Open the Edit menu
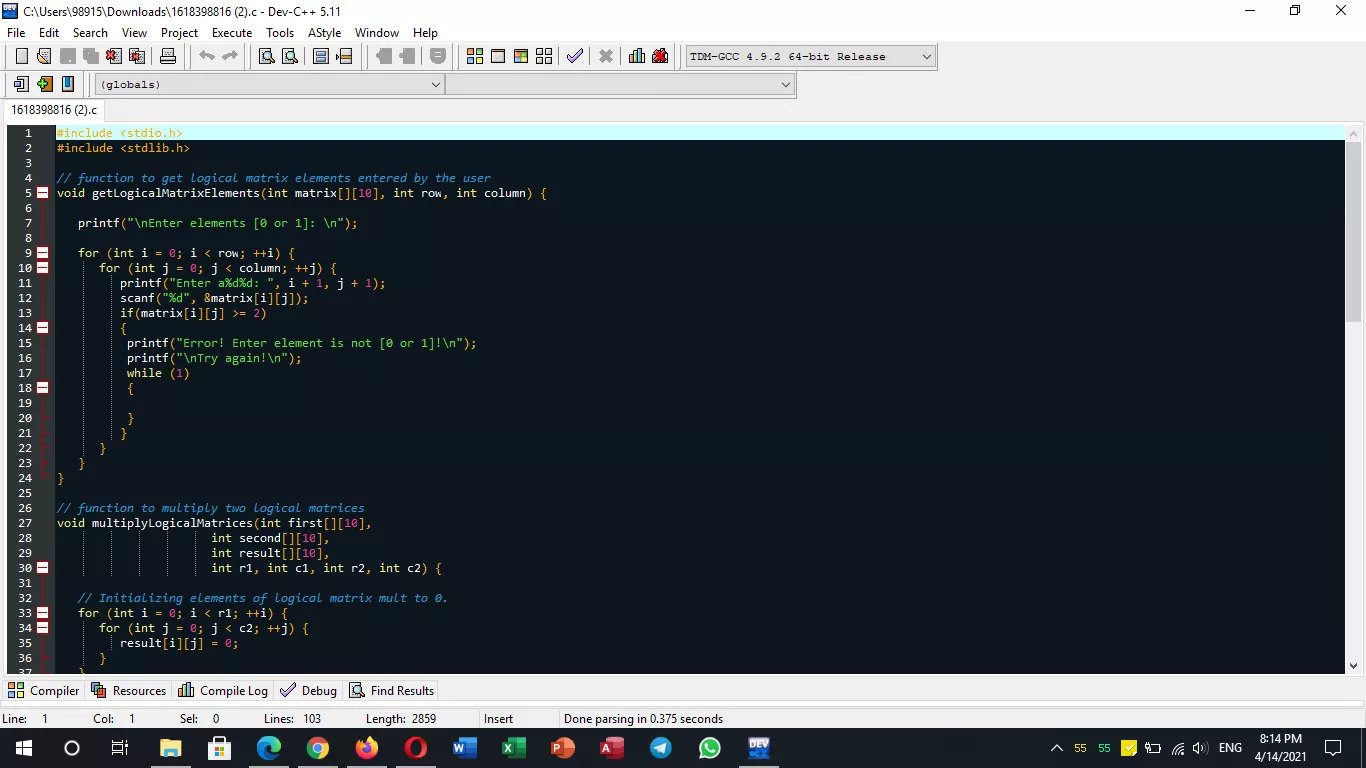This screenshot has height=768, width=1366. point(49,33)
